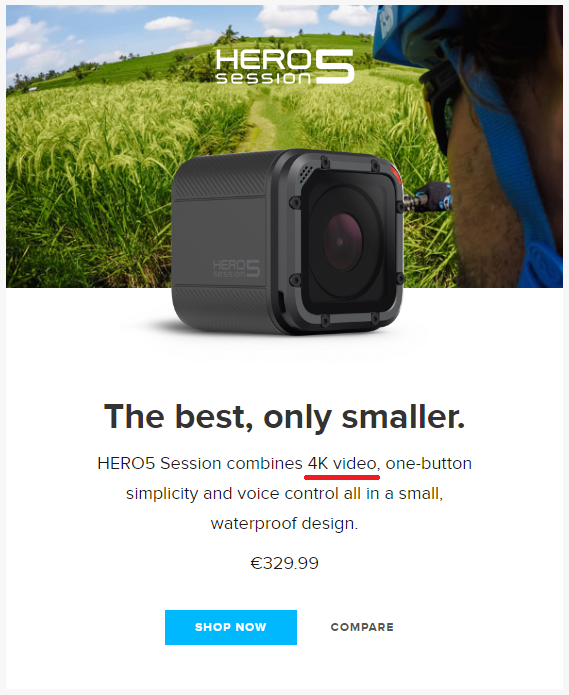Image resolution: width=569 pixels, height=695 pixels.
Task: Open the COMPARE link
Action: [362, 627]
